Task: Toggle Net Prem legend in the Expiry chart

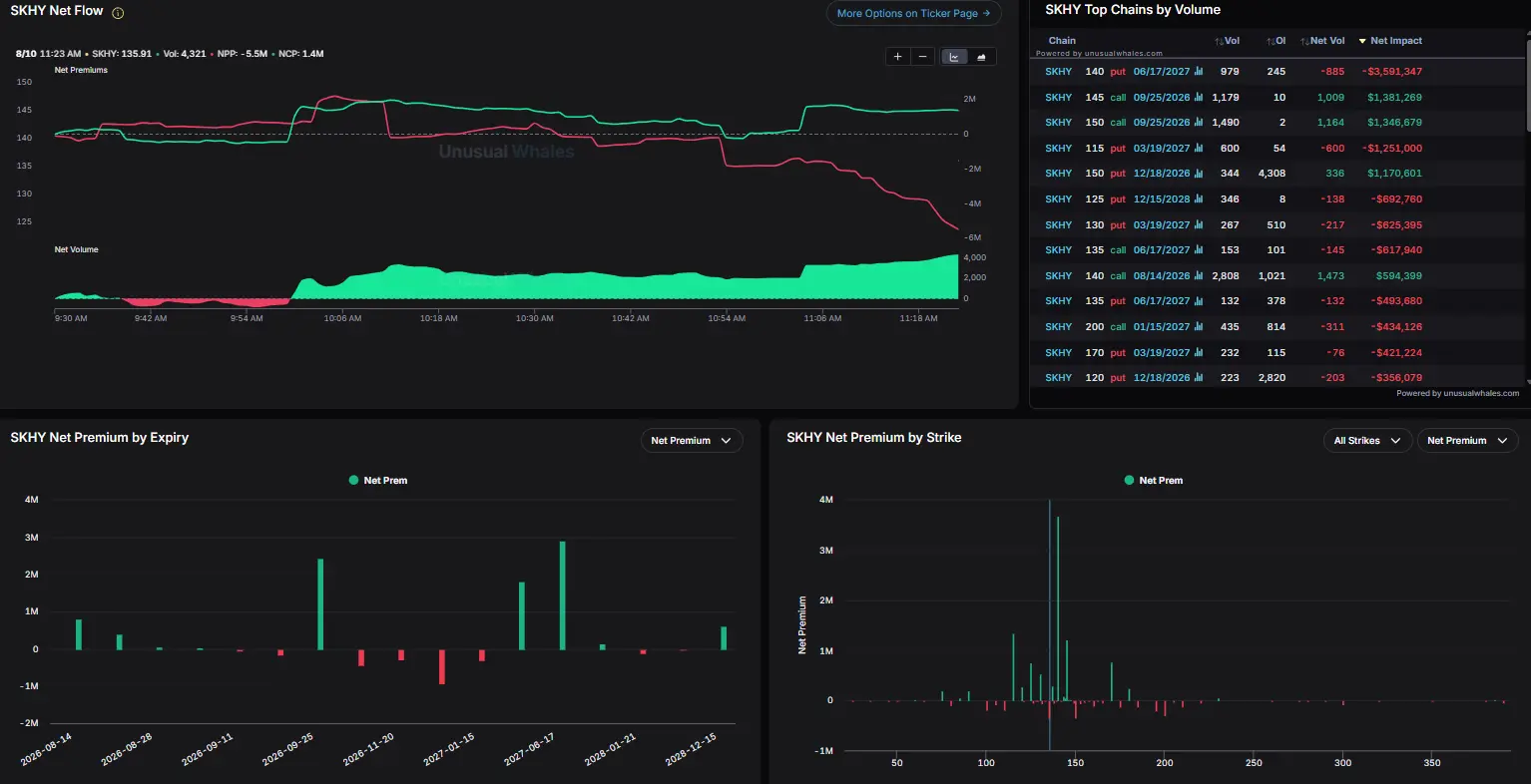Action: [x=377, y=481]
